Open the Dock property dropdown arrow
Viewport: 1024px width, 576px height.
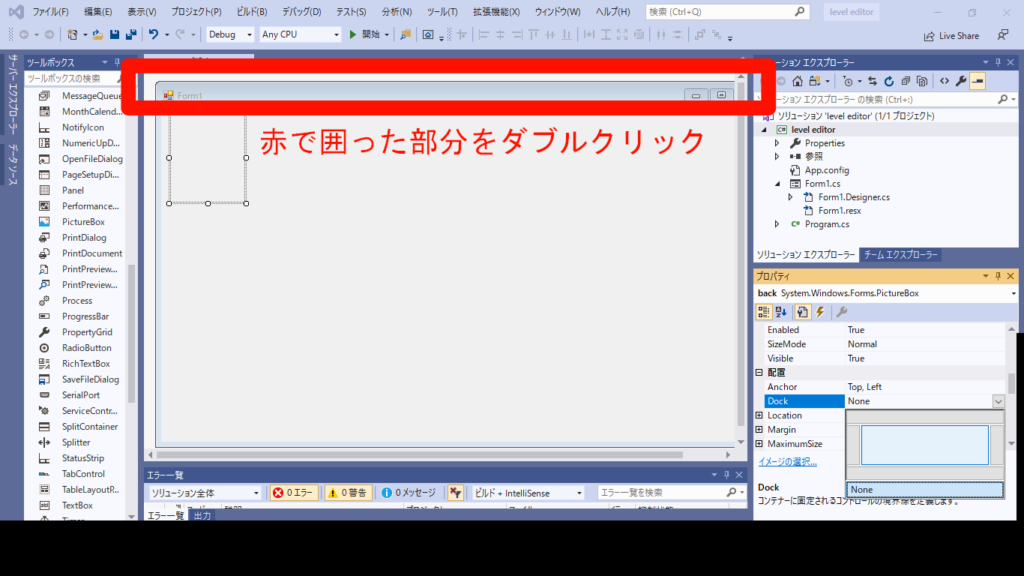997,401
